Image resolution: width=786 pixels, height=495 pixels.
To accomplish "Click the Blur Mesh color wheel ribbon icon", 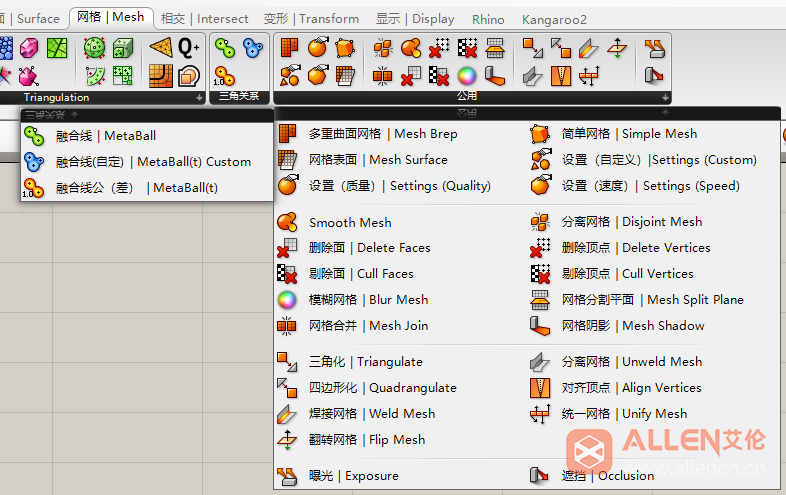I will [467, 76].
